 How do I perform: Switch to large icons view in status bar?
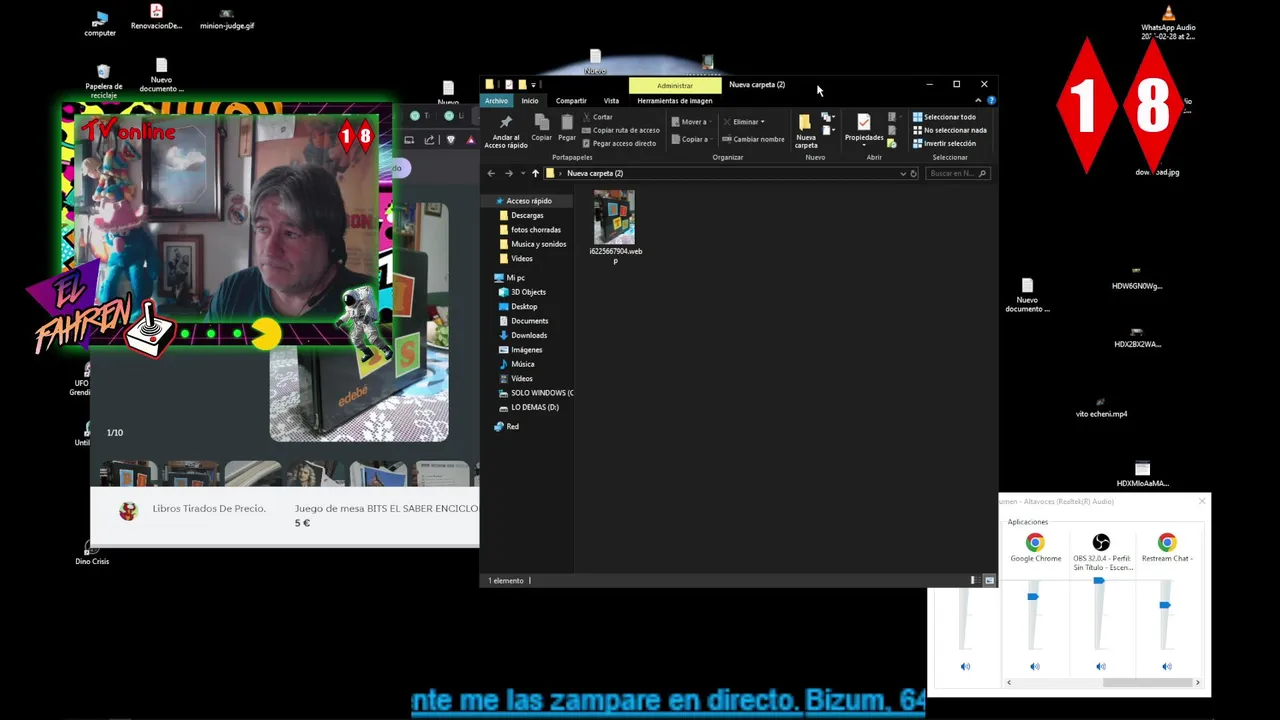(x=989, y=580)
